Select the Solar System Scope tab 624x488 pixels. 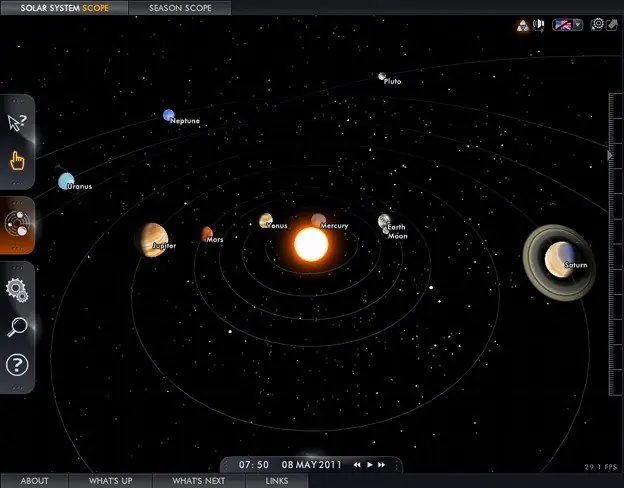click(64, 8)
